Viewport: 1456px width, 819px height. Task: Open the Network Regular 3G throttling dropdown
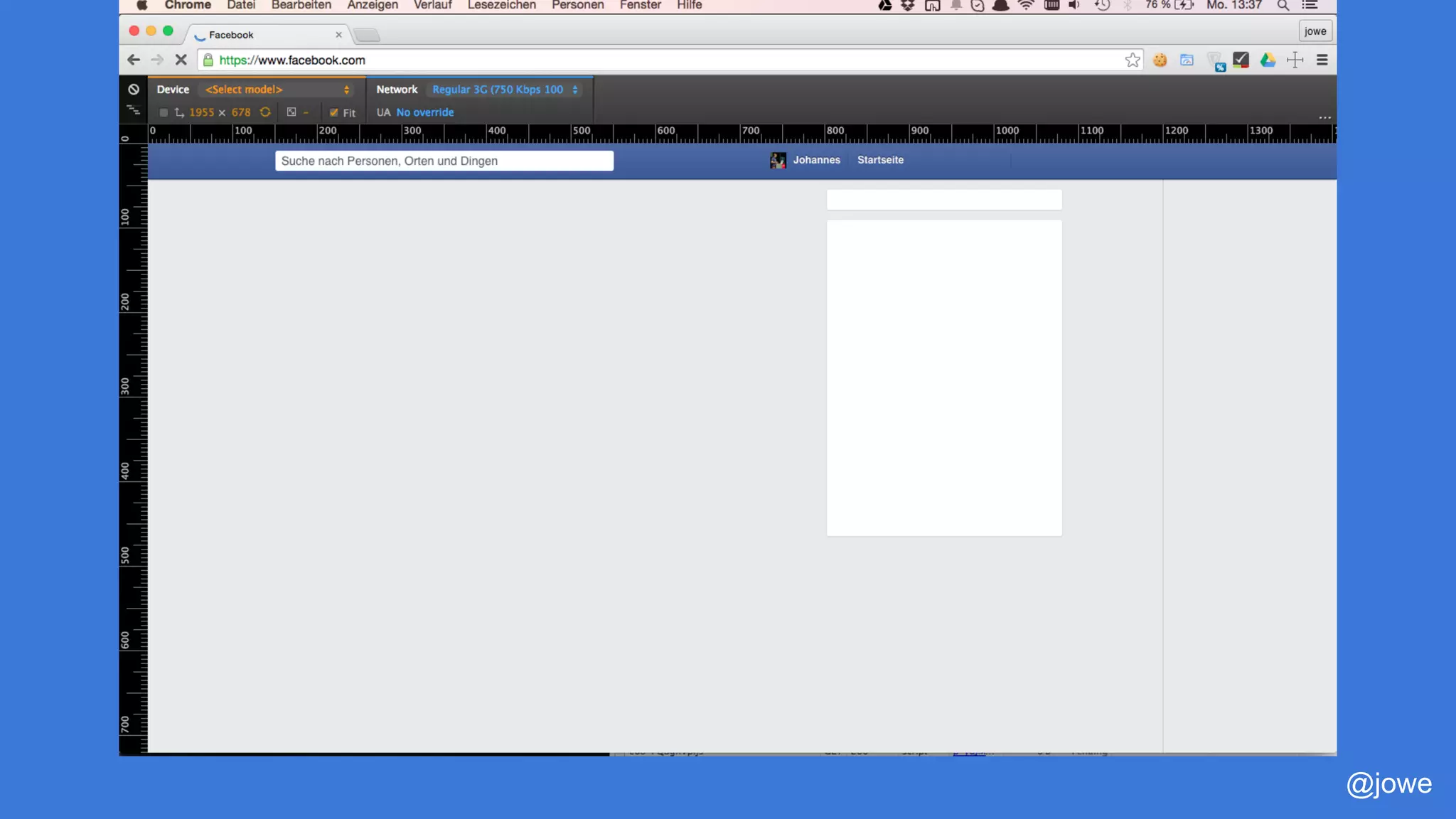[x=505, y=90]
